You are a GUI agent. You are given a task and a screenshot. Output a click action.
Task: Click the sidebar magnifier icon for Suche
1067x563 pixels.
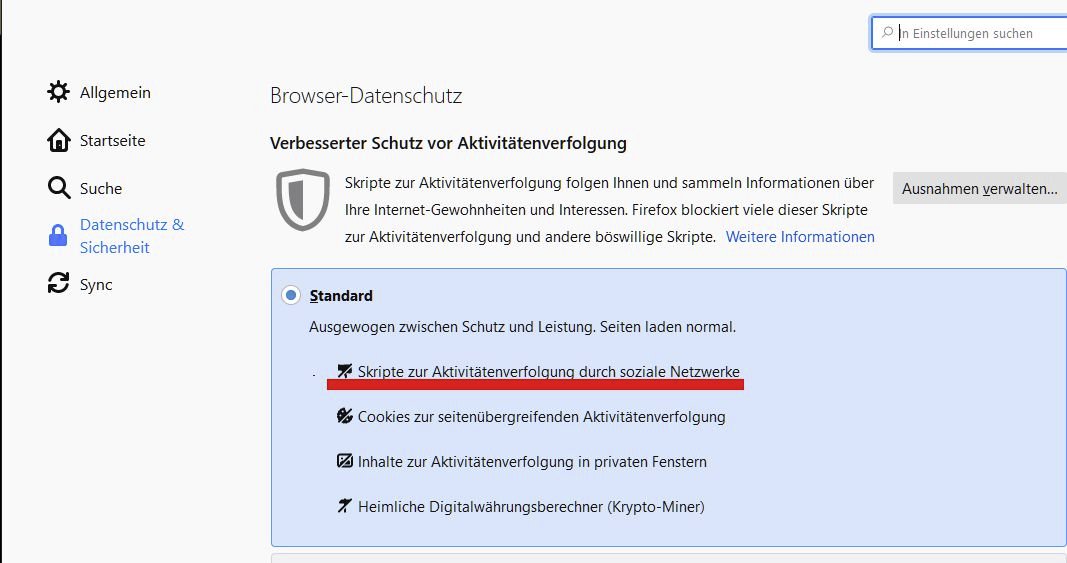tap(59, 188)
